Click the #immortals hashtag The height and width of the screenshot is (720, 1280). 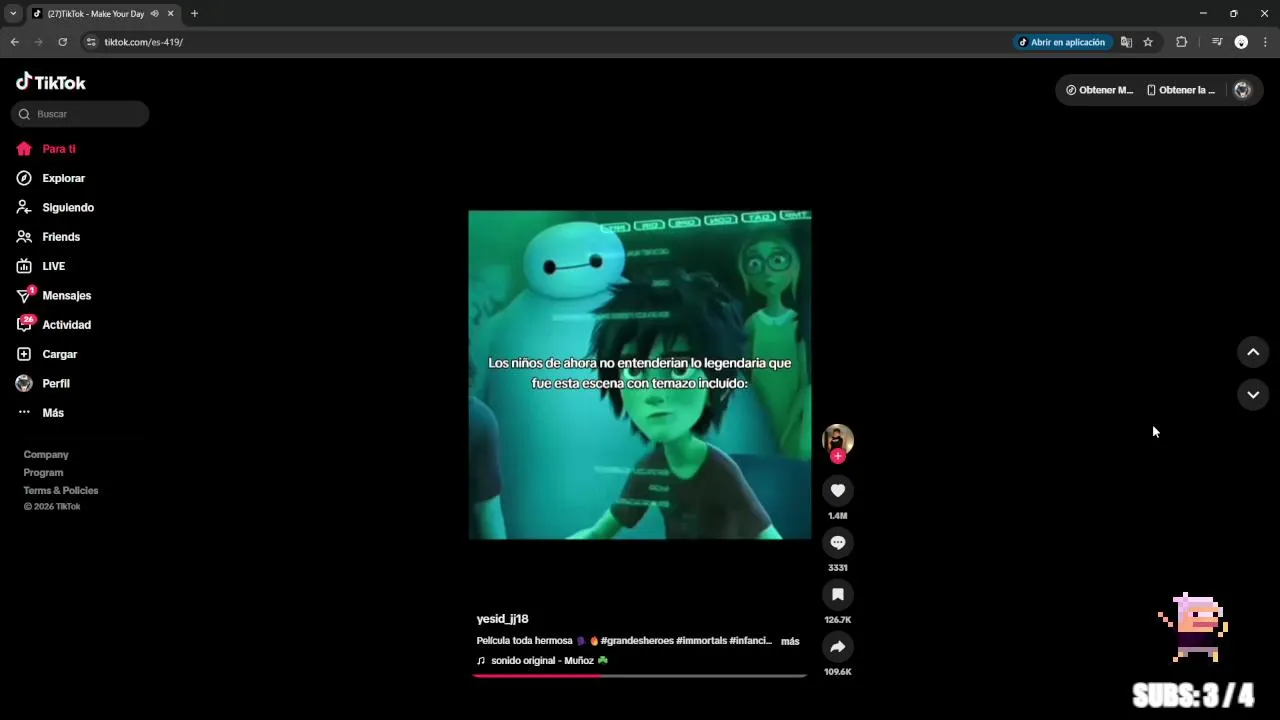click(x=701, y=641)
